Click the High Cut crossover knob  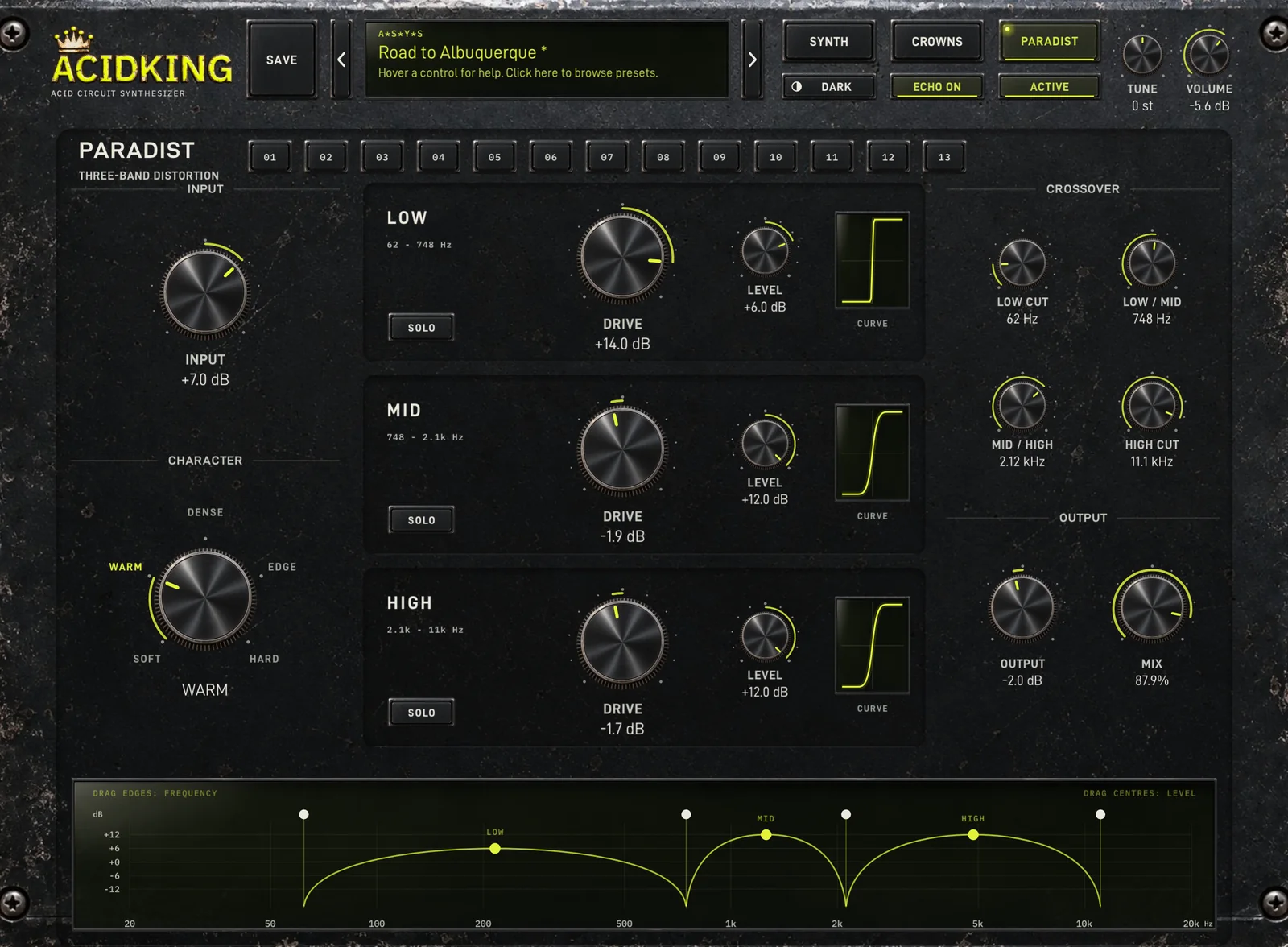click(1152, 405)
